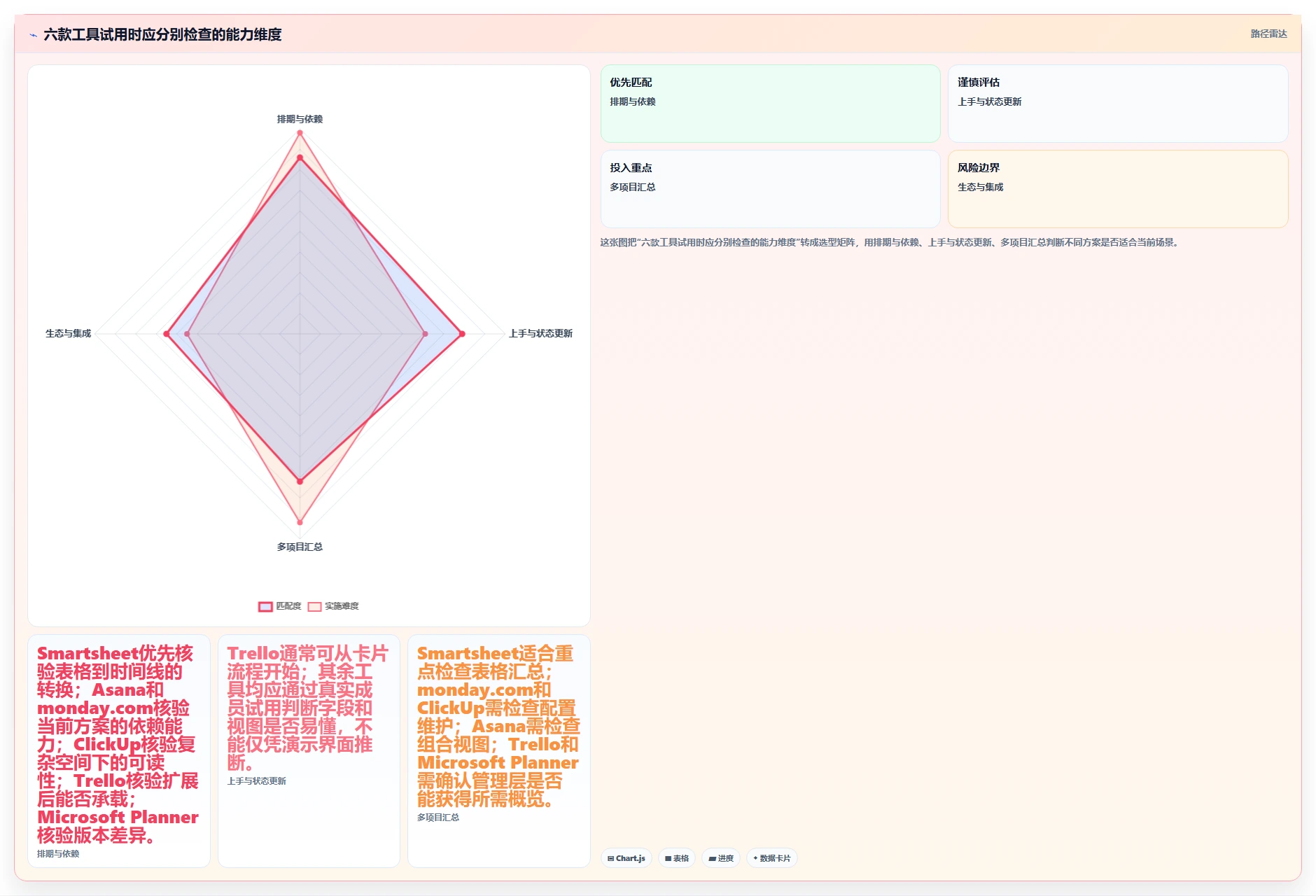
Task: Click 排期与依赖 caption under first bottom card
Action: pos(58,854)
